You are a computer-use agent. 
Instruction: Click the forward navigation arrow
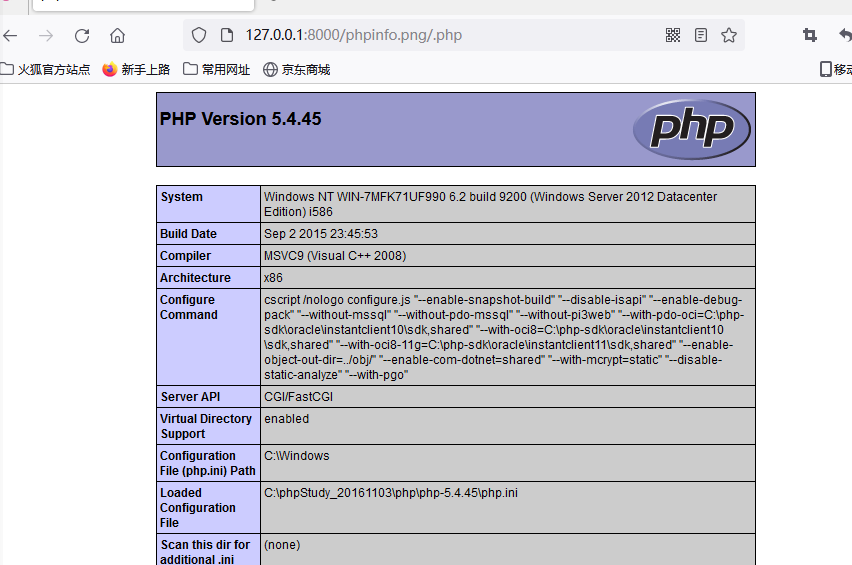(46, 36)
